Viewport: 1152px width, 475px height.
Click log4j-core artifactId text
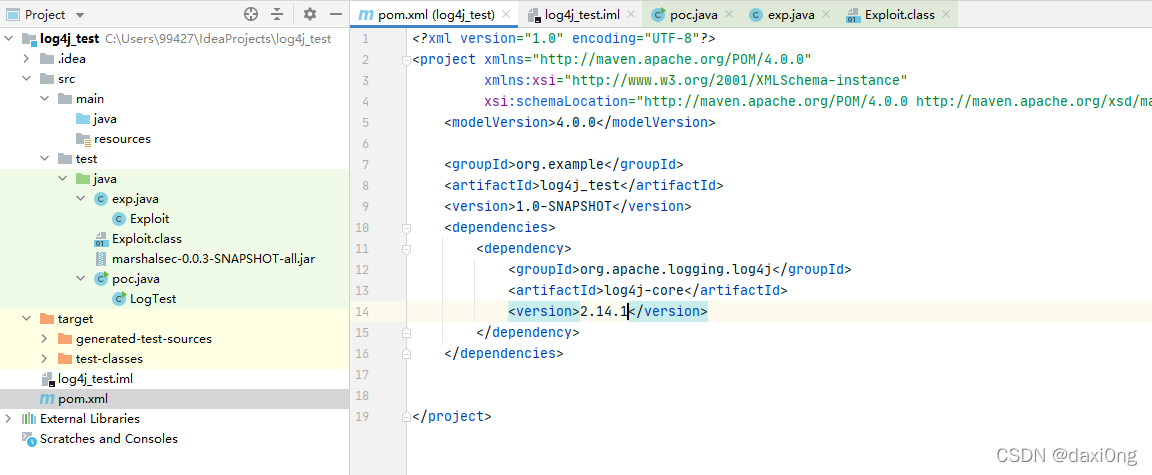point(644,291)
